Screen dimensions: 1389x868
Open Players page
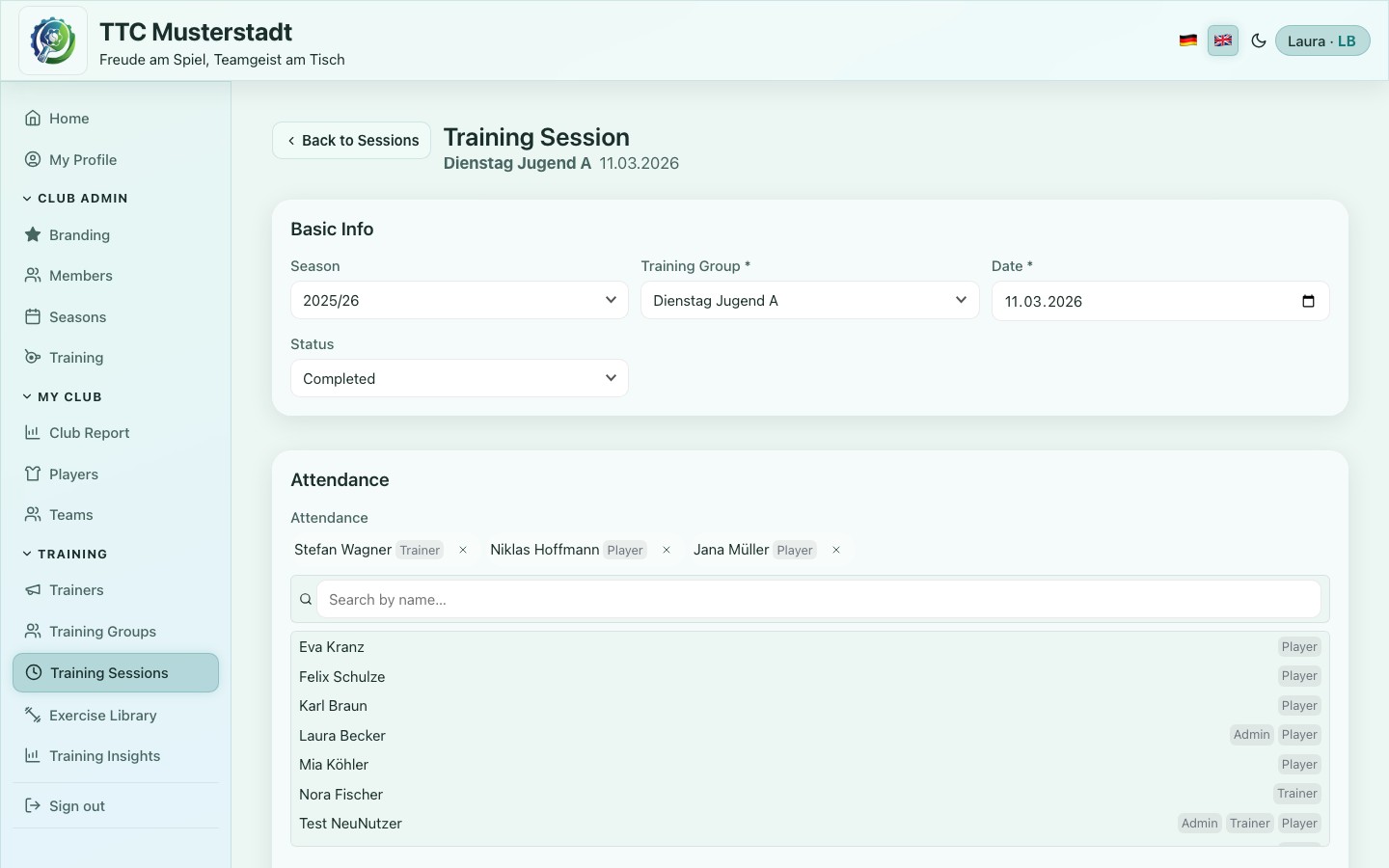coord(116,475)
